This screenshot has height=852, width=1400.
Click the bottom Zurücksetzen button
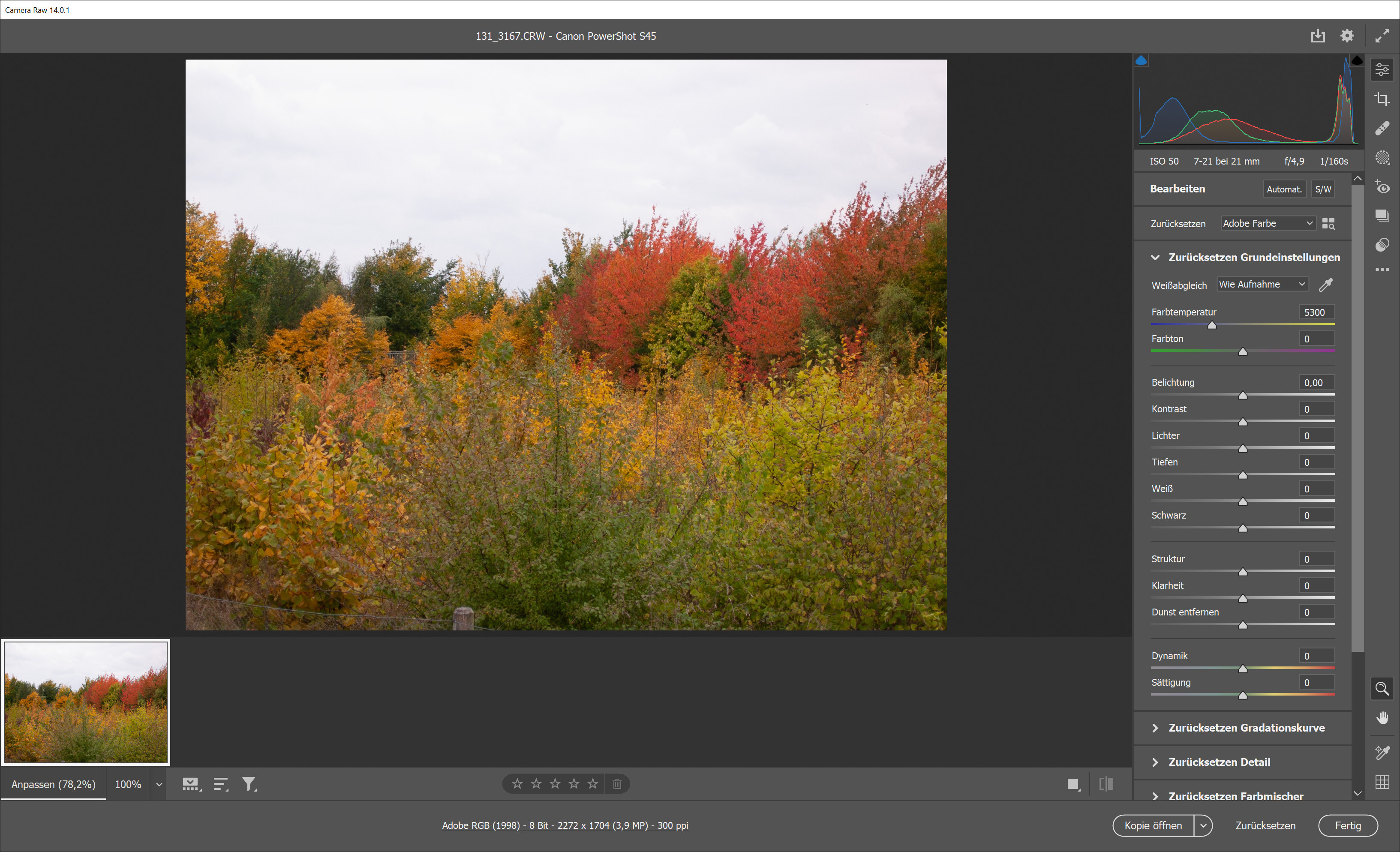pos(1265,825)
